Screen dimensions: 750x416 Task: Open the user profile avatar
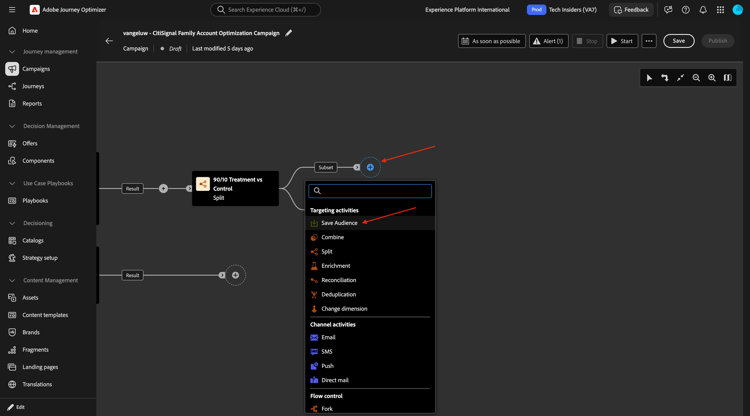click(738, 10)
